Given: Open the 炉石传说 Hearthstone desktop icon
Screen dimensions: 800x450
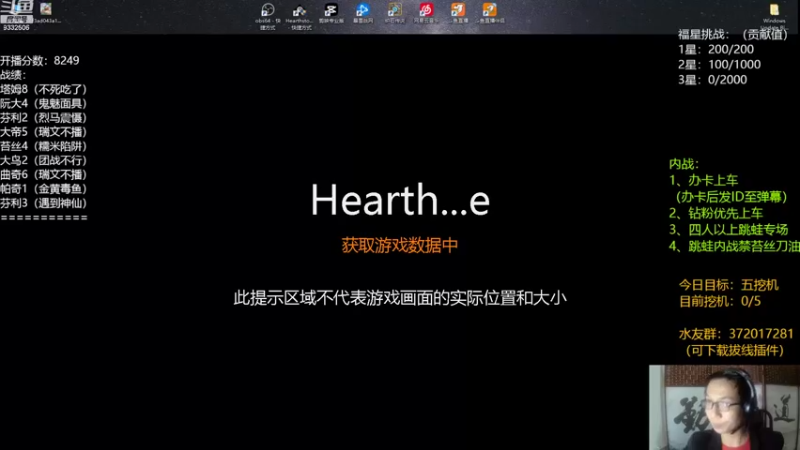Looking at the screenshot, I should tap(394, 13).
